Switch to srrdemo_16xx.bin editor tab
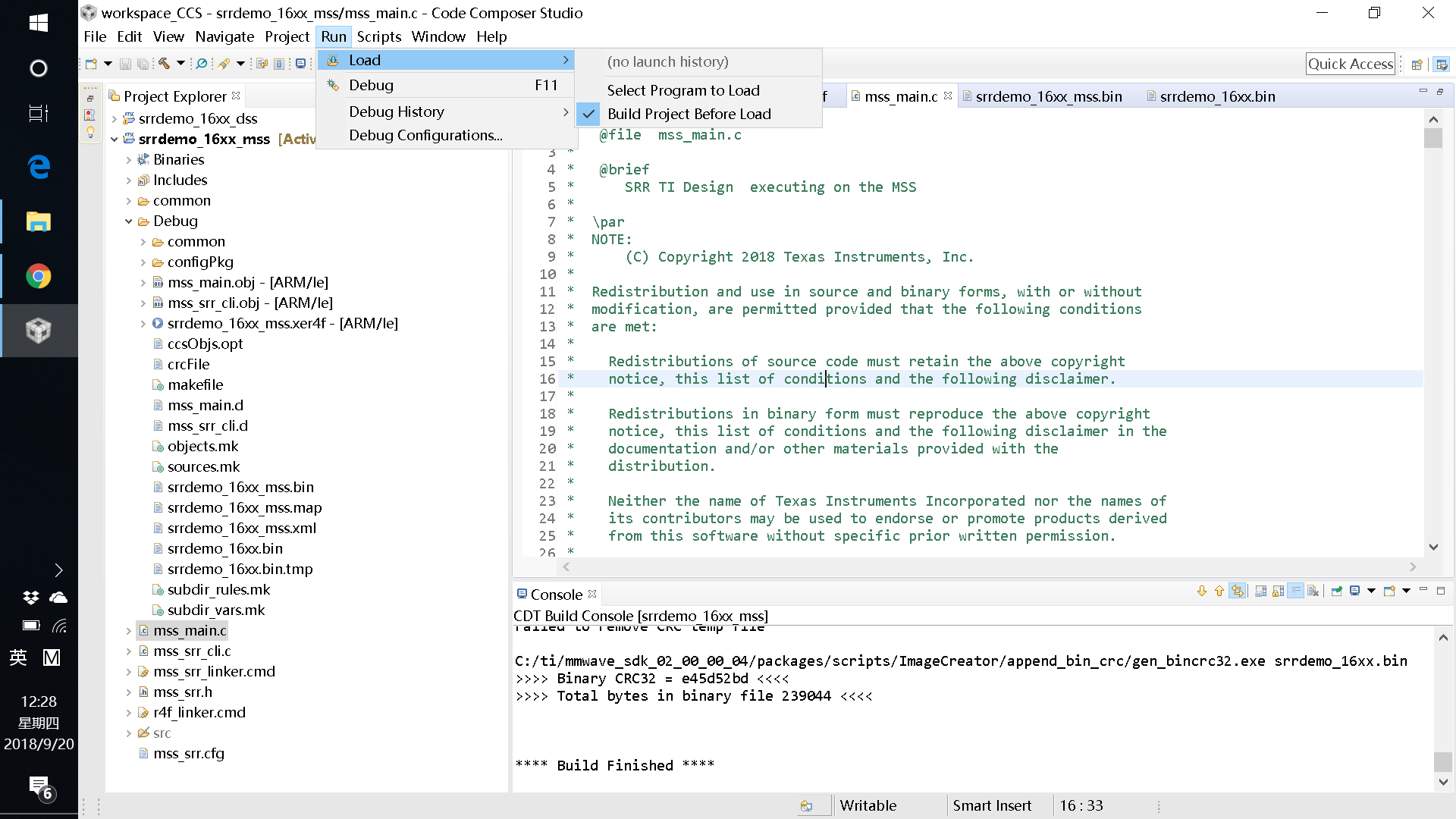 pyautogui.click(x=1211, y=96)
